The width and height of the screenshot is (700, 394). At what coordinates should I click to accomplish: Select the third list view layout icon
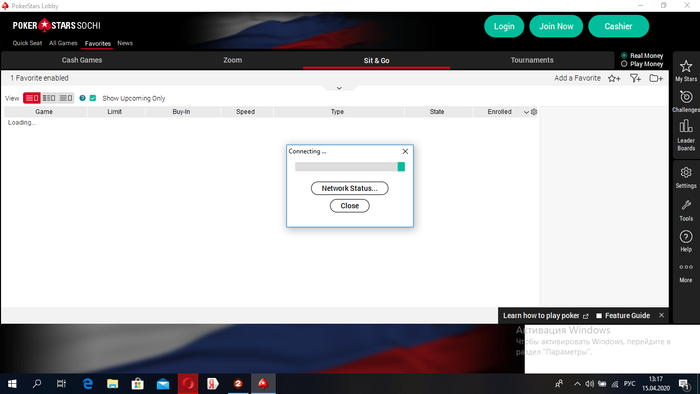pyautogui.click(x=66, y=98)
